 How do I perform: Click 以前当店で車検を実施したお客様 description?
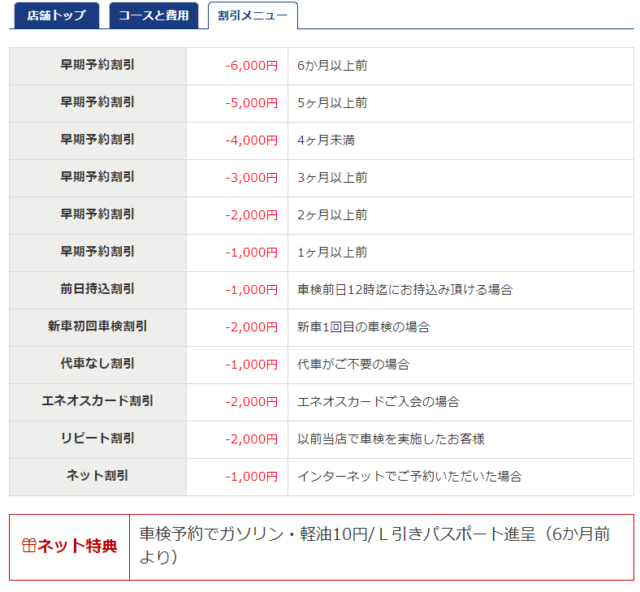[391, 439]
